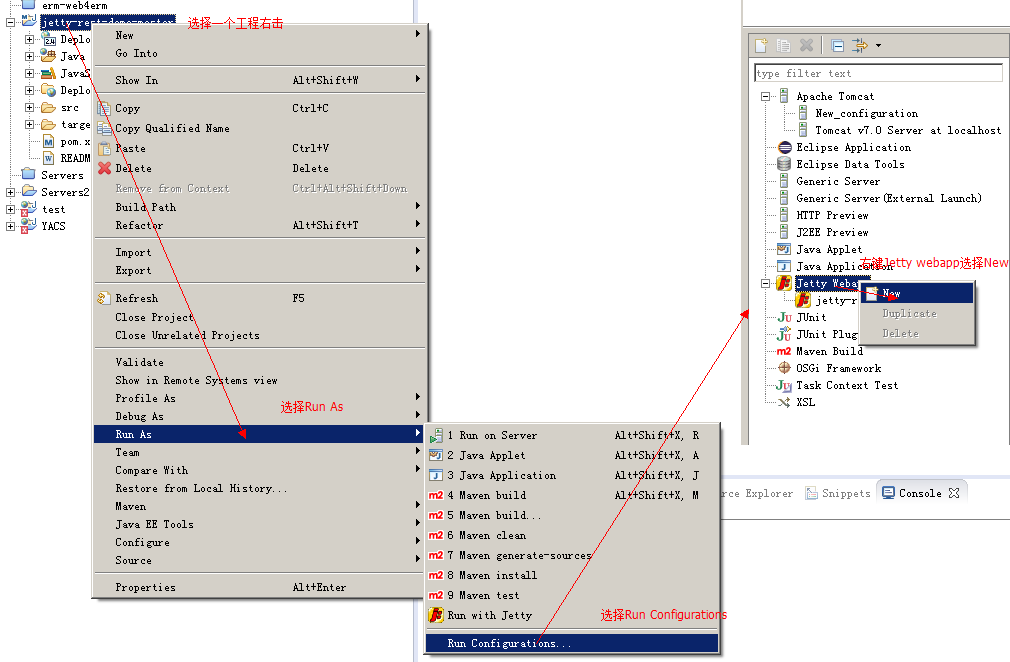Click the Delete configuration X toolbar icon
This screenshot has height=662, width=1010.
point(806,46)
